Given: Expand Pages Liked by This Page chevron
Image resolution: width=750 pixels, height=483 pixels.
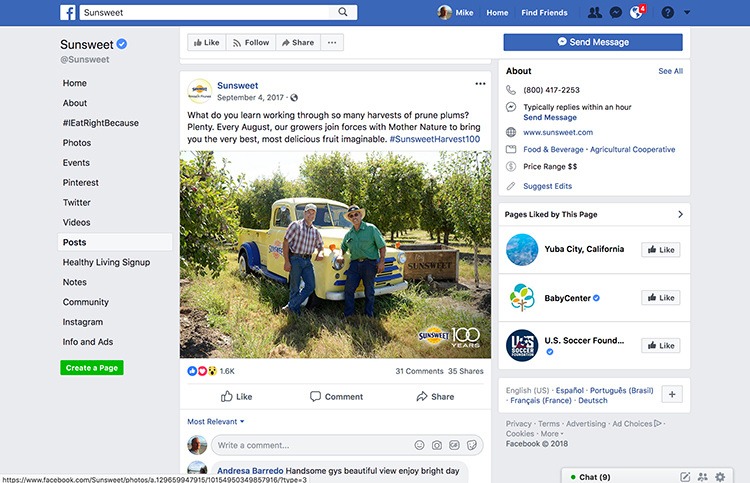Looking at the screenshot, I should [680, 214].
